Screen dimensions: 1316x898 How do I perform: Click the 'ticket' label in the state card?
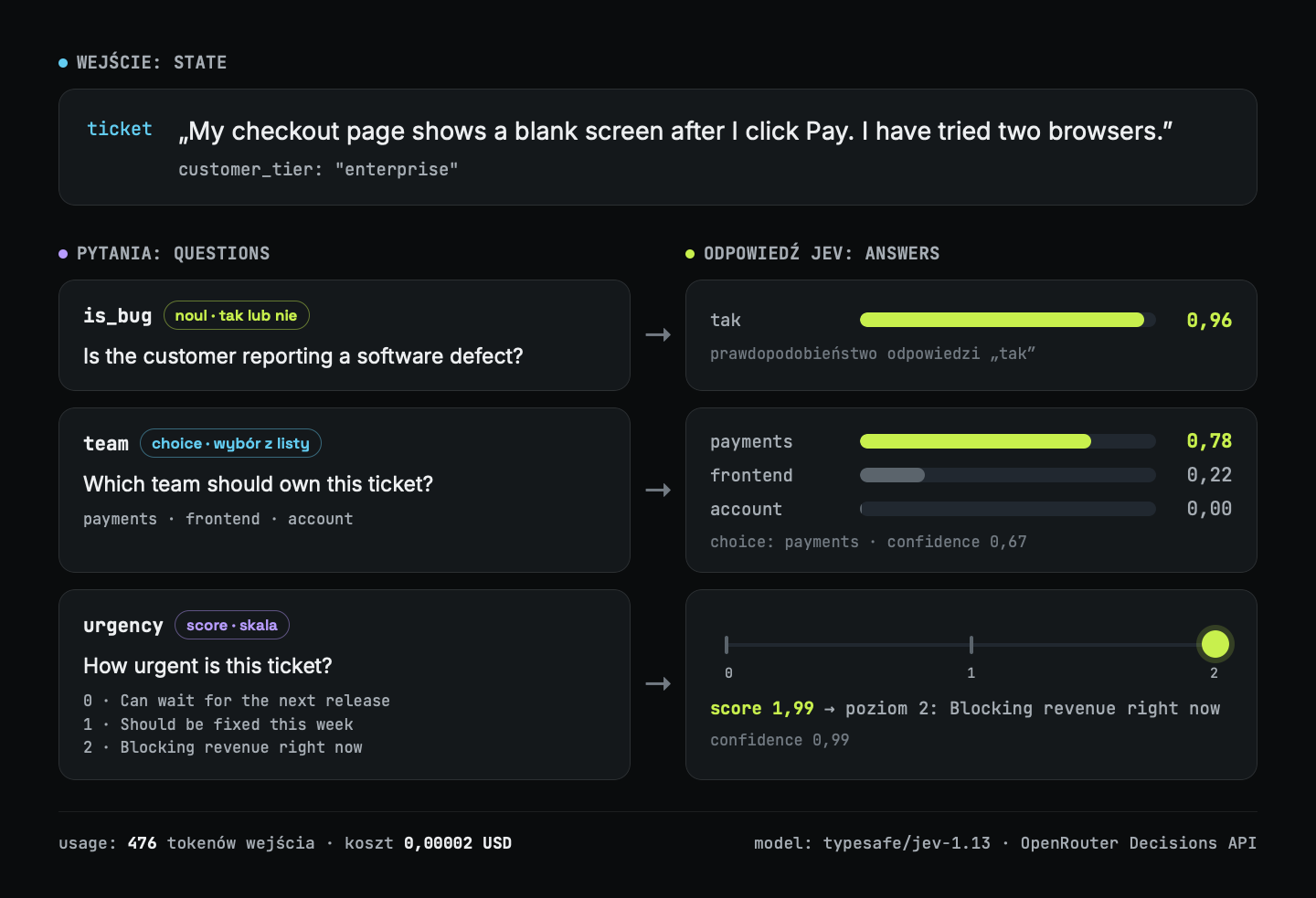coord(119,129)
